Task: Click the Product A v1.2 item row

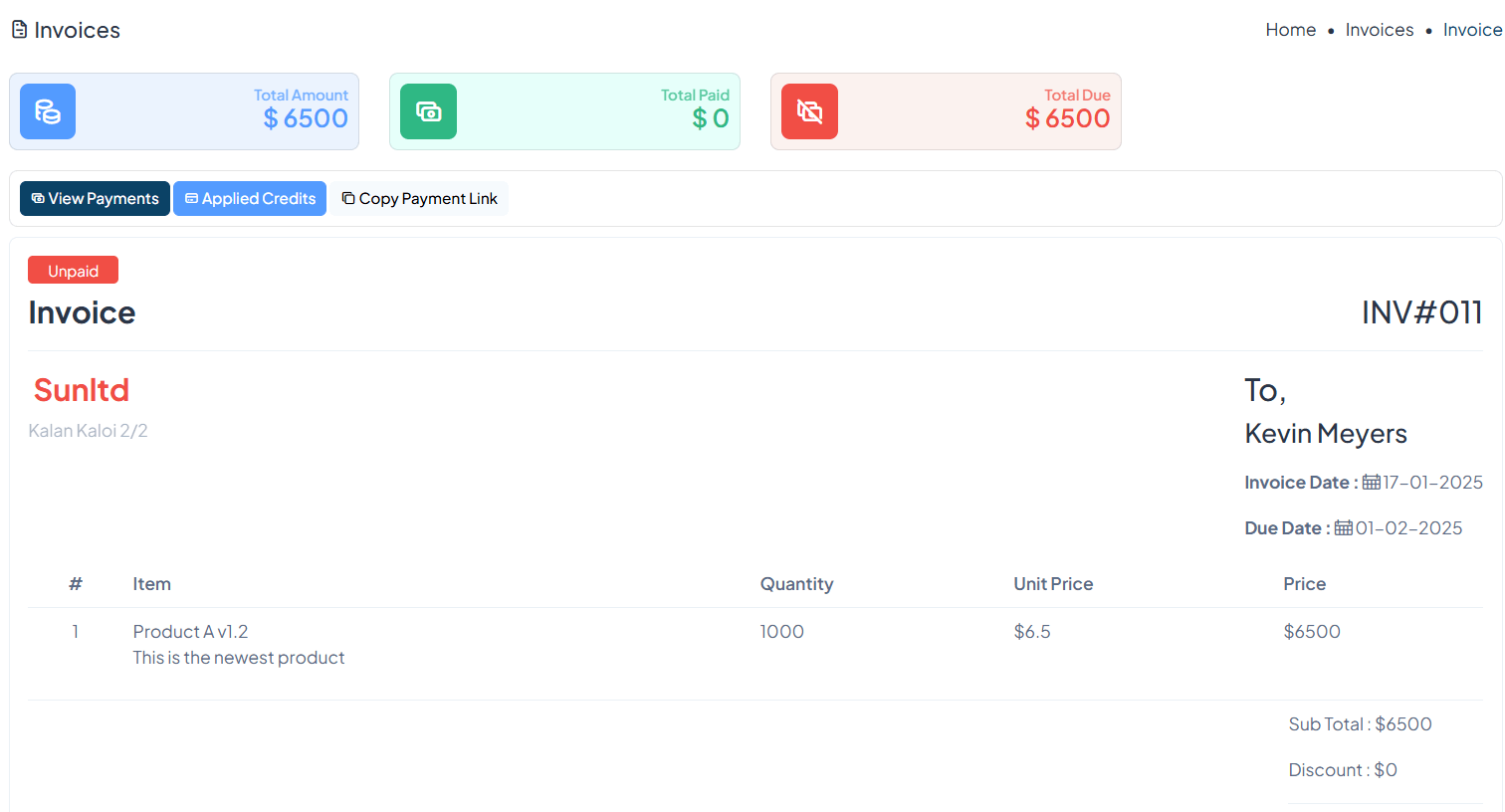Action: [x=190, y=632]
